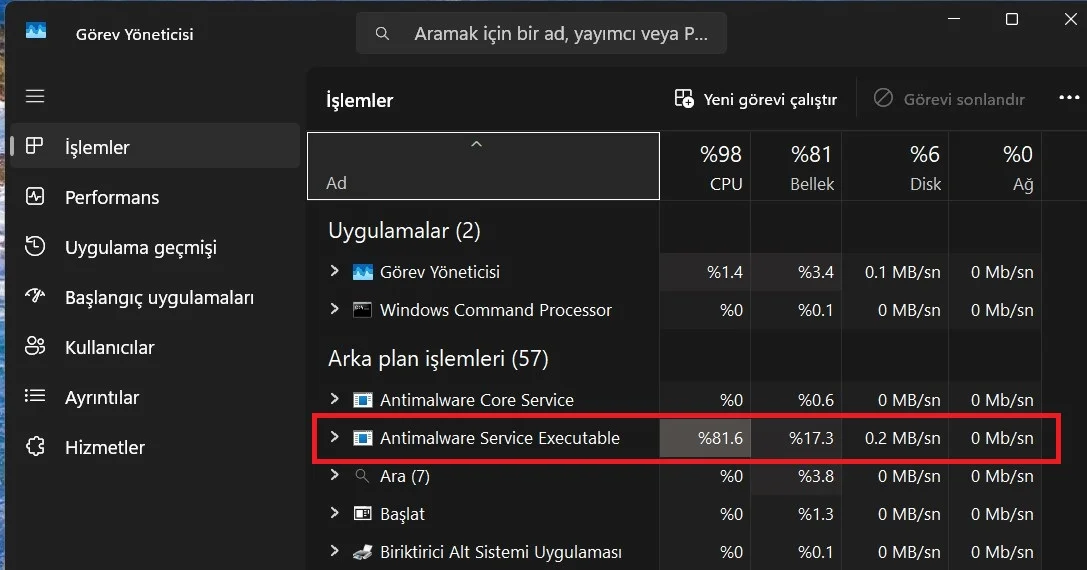Open the Hizmetler tab
This screenshot has height=570, width=1087.
pos(156,447)
